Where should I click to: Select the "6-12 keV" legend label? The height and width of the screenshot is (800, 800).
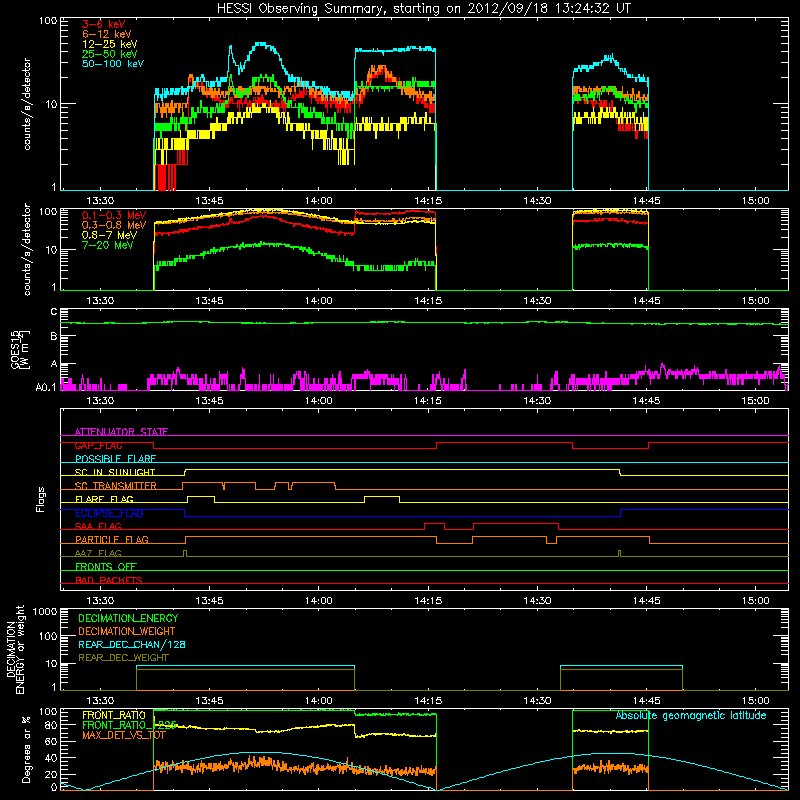(x=107, y=34)
